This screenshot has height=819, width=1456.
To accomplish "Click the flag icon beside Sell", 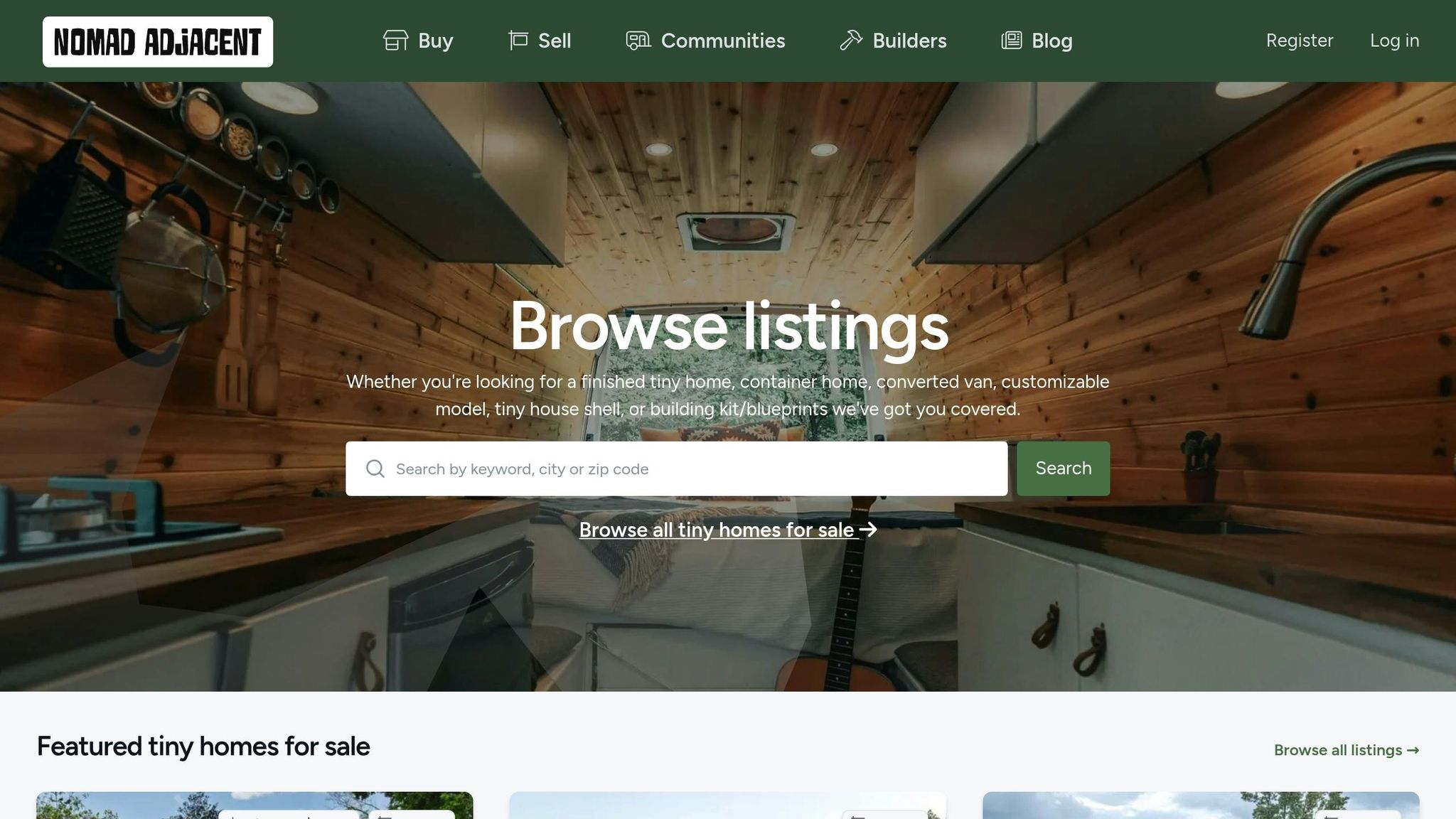I will pos(518,41).
